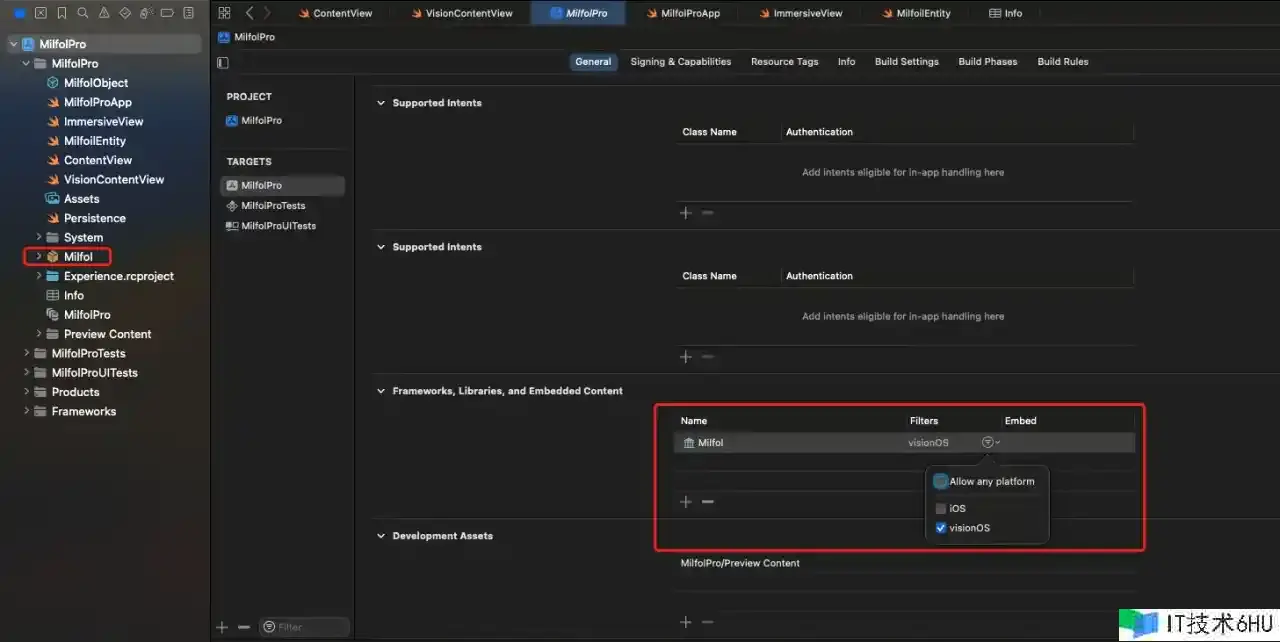This screenshot has height=642, width=1280.
Task: Open the Signing & Capabilities tab
Action: click(x=680, y=62)
